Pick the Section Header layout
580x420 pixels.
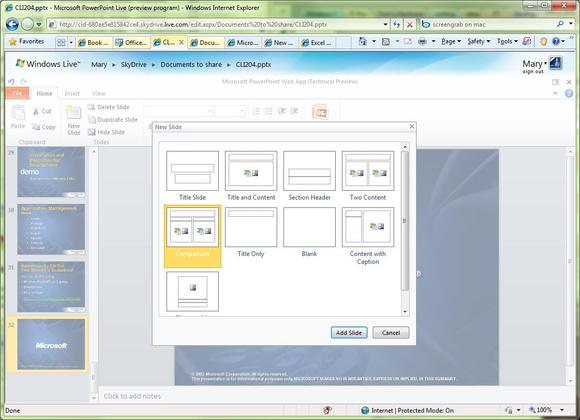(x=309, y=171)
